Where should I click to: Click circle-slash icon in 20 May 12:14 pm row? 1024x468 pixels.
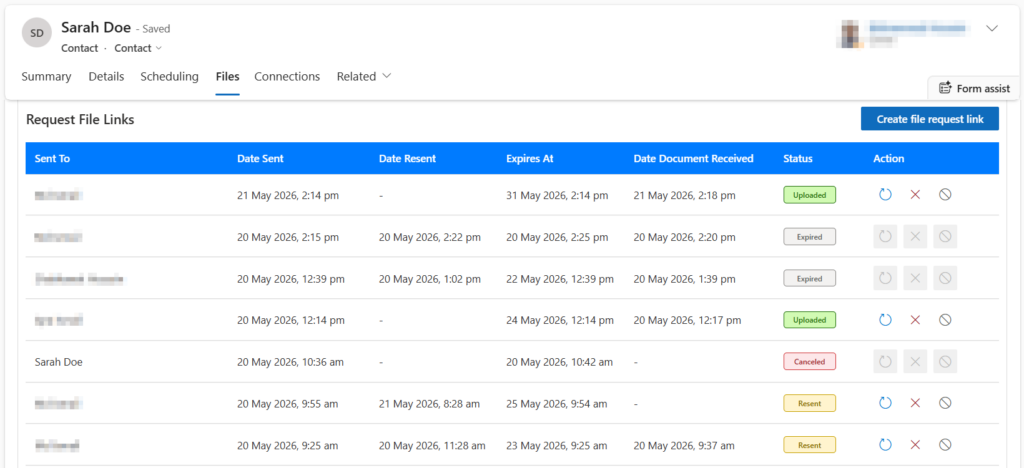coord(945,320)
